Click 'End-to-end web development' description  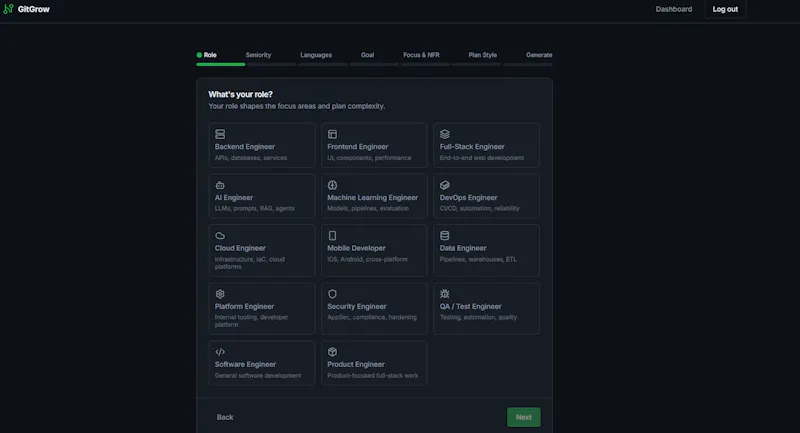click(x=482, y=158)
